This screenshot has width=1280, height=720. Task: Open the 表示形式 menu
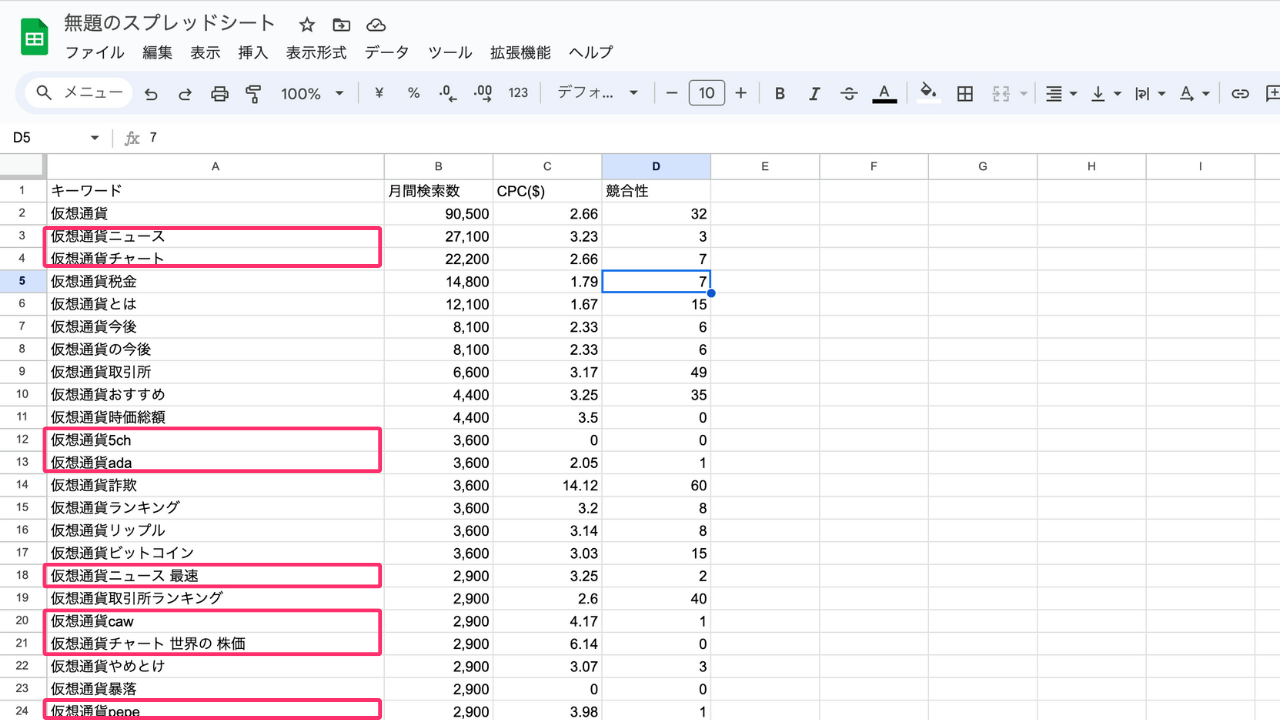coord(316,53)
